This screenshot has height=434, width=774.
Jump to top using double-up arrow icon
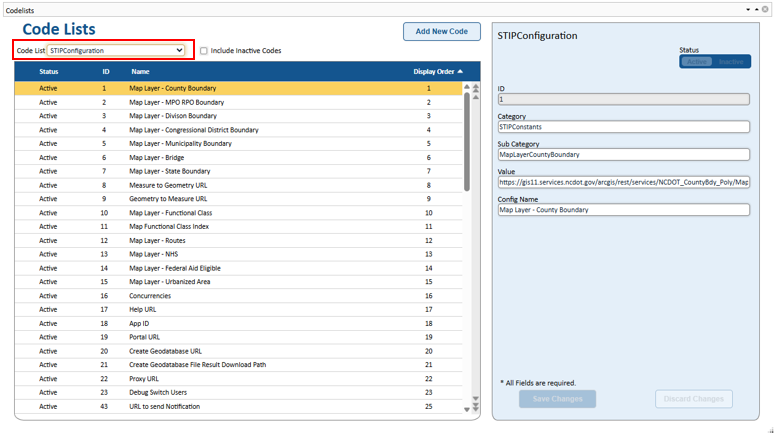click(476, 88)
